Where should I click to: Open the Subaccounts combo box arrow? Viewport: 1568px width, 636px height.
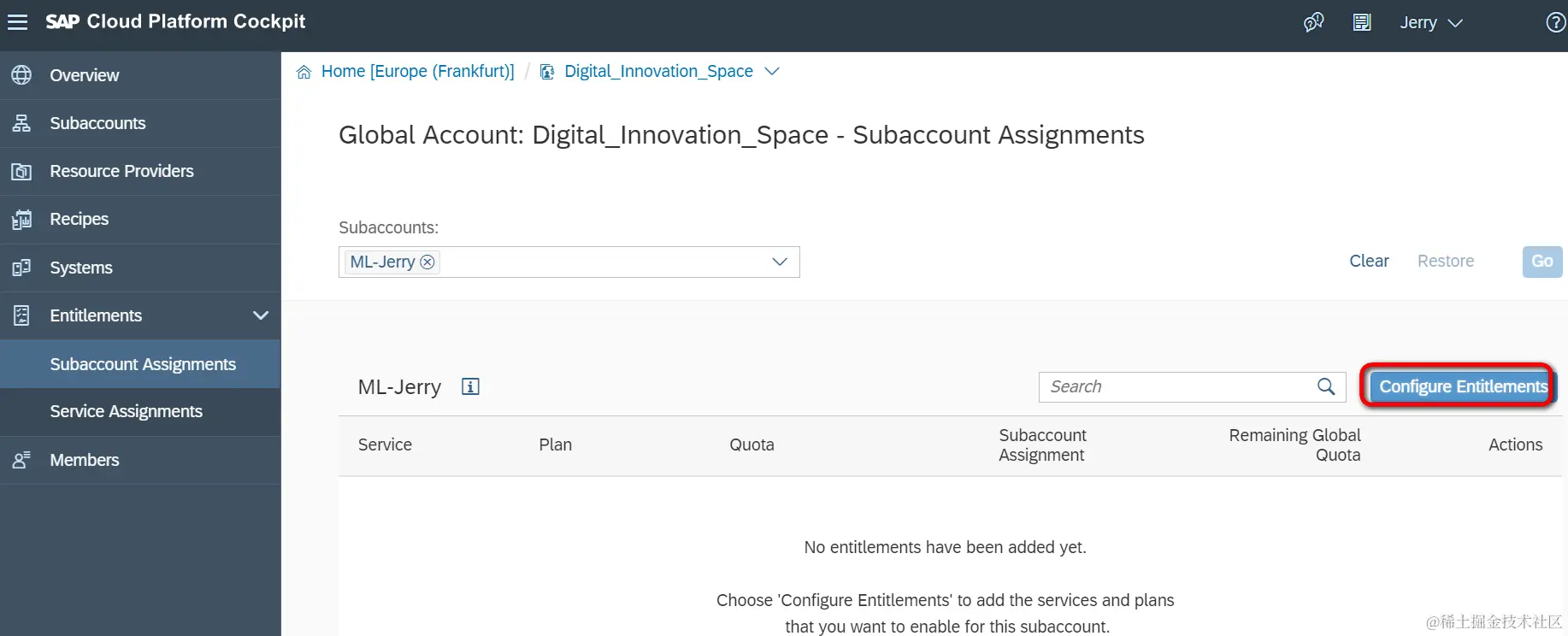(780, 262)
